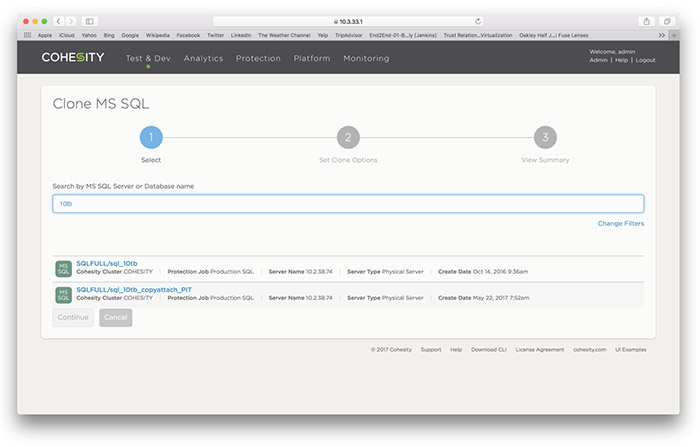Click the Cancel button
Screen dimensions: 700x447
click(x=116, y=317)
